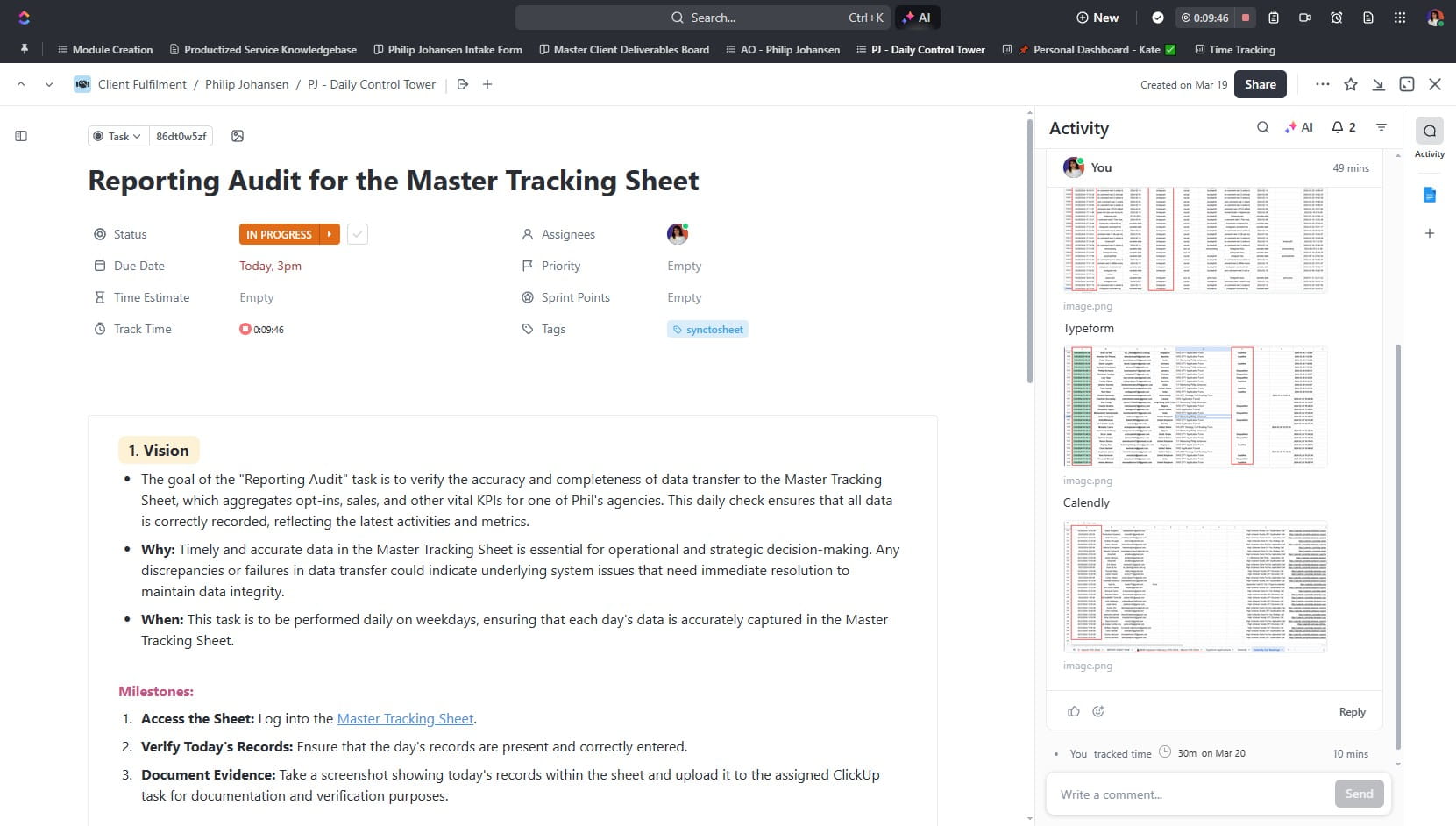Image resolution: width=1456 pixels, height=826 pixels.
Task: Like the comment with thumbs up
Action: tap(1074, 711)
